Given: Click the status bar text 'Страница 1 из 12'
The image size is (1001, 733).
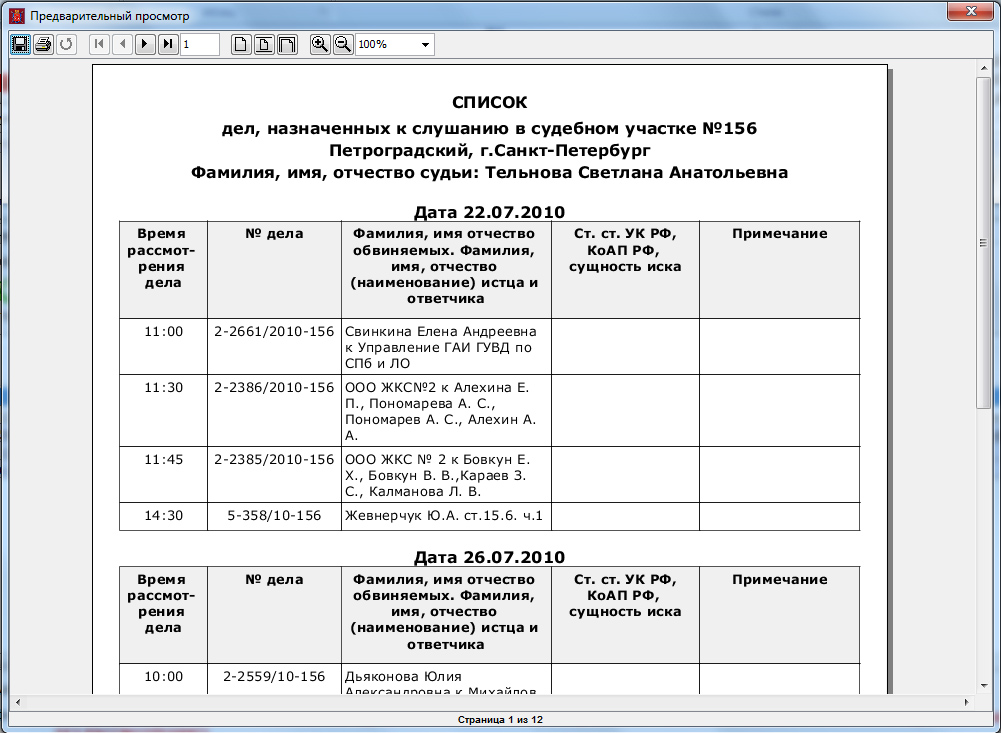Looking at the screenshot, I should (x=500, y=720).
